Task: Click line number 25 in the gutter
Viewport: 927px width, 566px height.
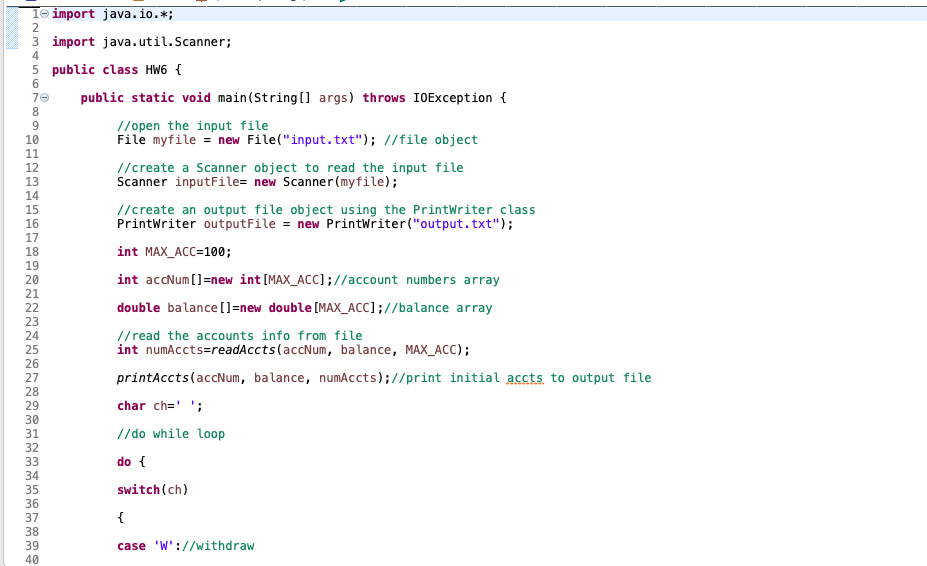Action: (x=32, y=350)
